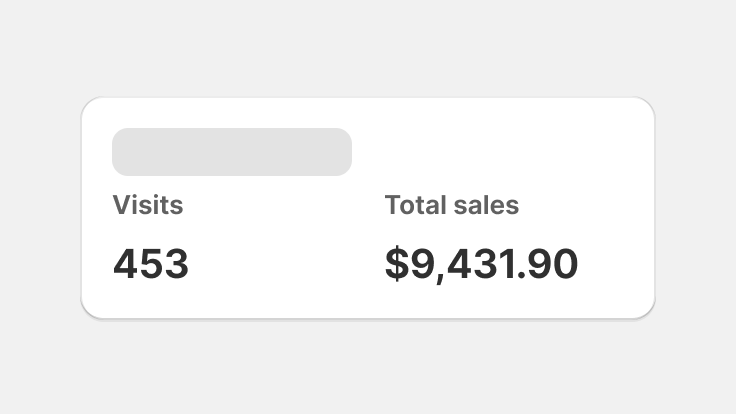Click the digit 4 in 453
The height and width of the screenshot is (414, 736).
(x=125, y=264)
